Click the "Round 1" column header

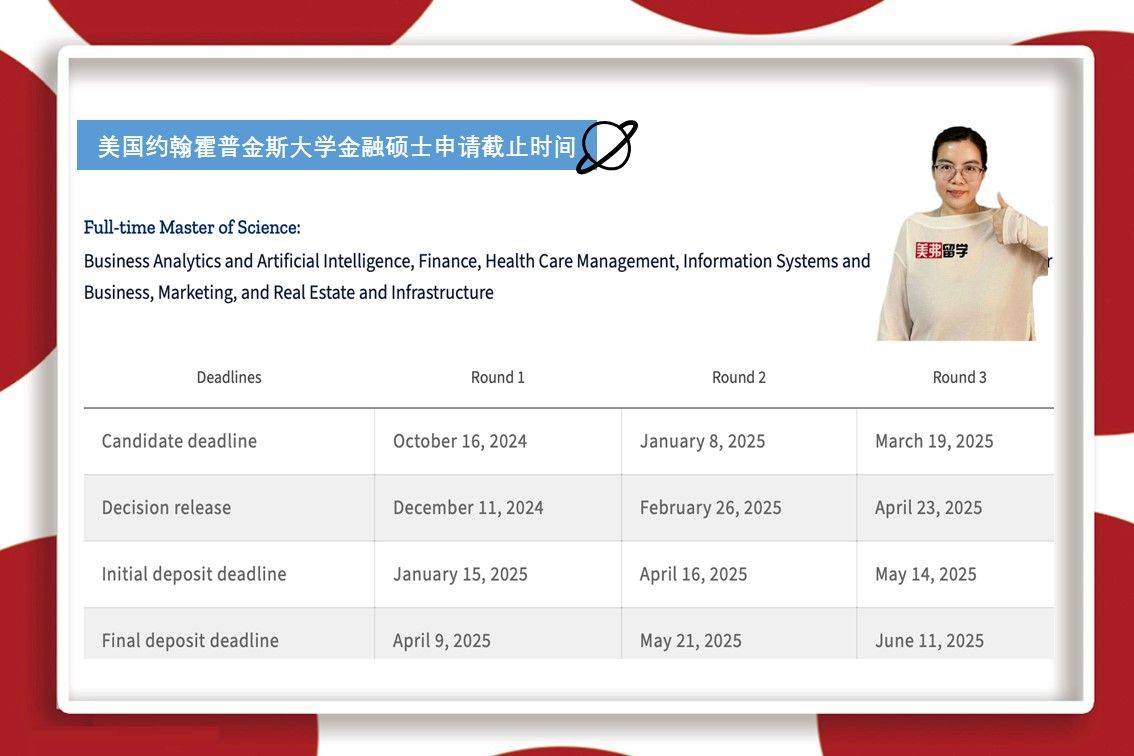(498, 377)
